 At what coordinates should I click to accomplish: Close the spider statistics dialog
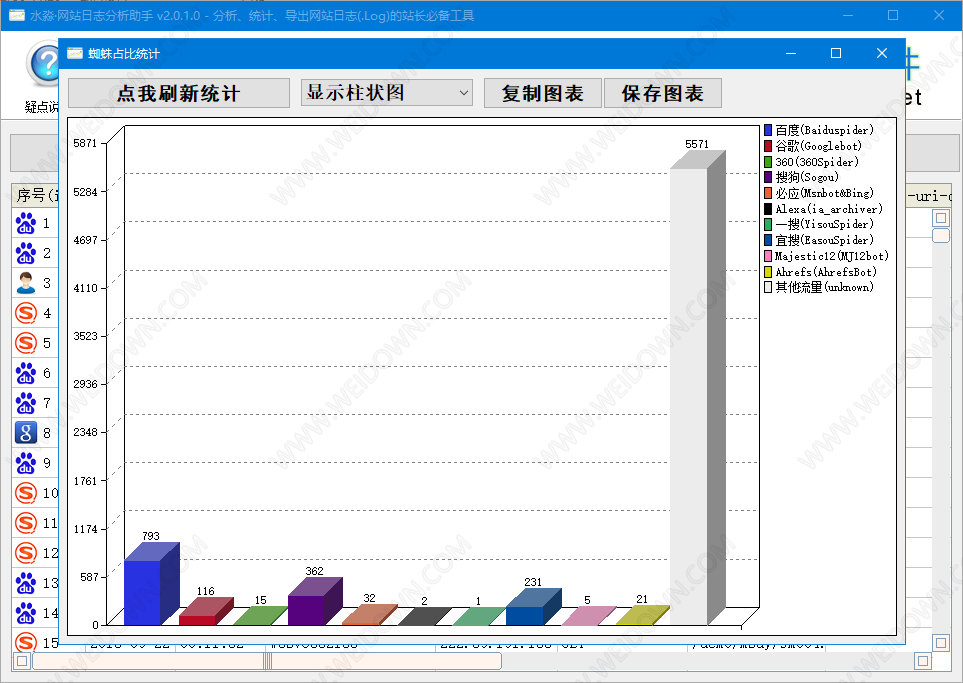[881, 54]
